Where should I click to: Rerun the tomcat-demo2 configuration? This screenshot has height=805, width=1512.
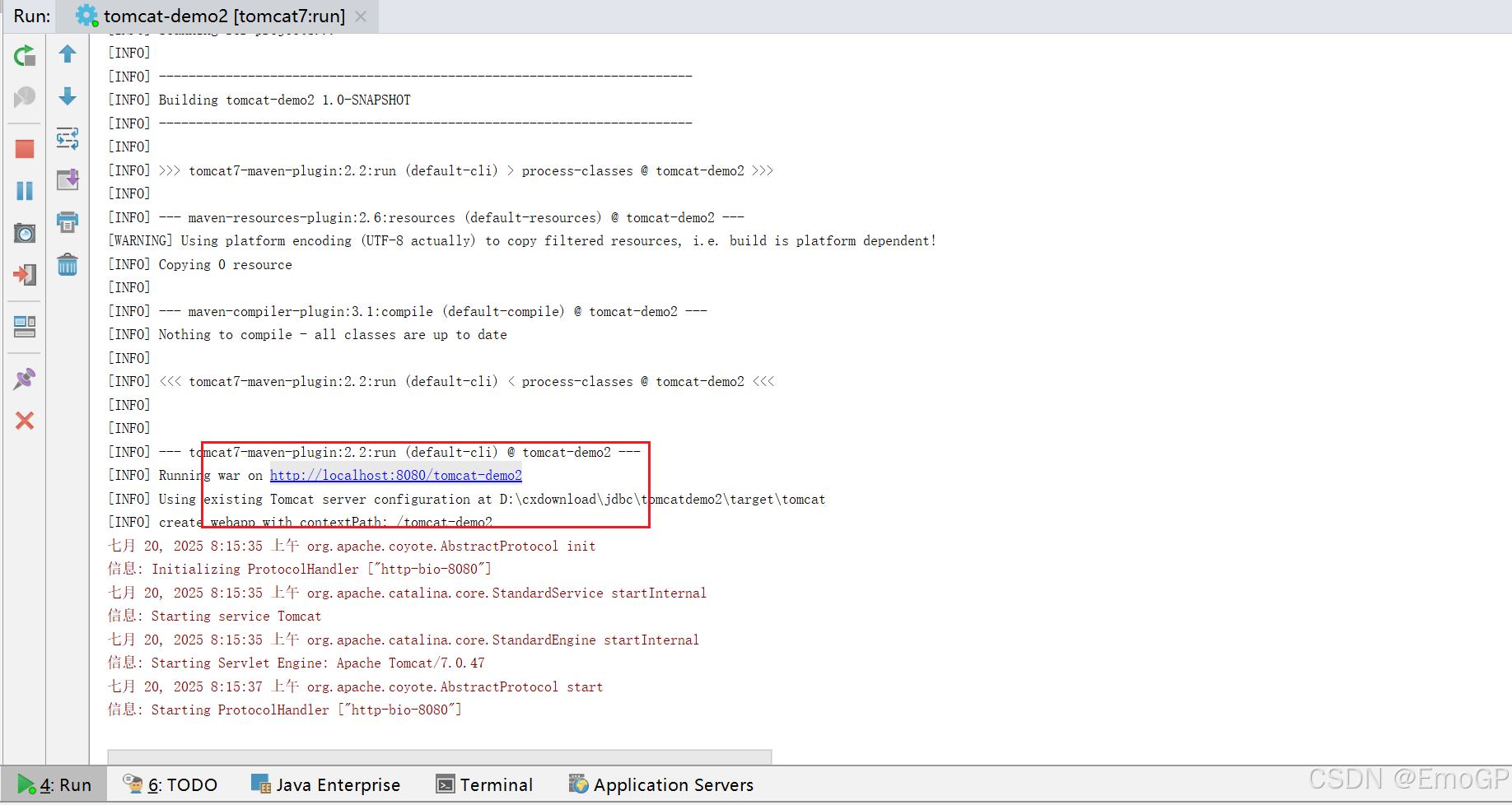25,56
